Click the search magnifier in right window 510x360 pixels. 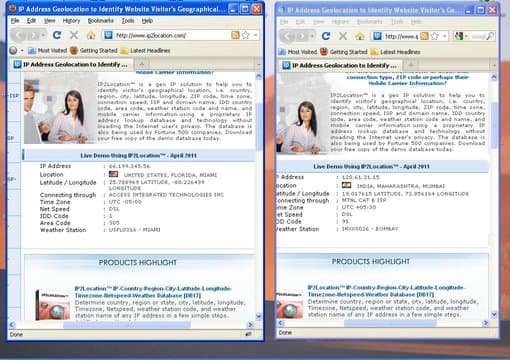490,36
